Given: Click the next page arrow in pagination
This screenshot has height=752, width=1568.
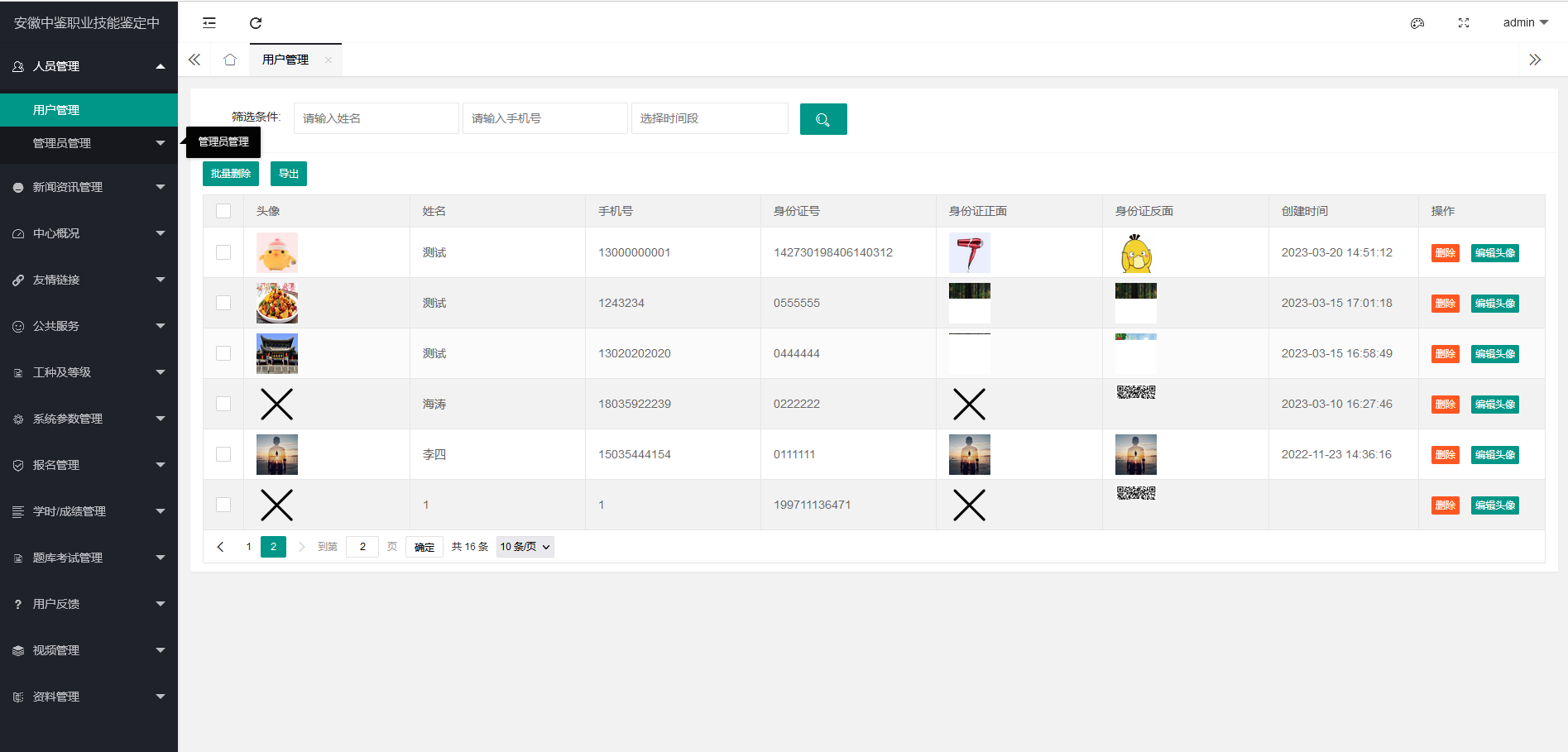Looking at the screenshot, I should 301,547.
